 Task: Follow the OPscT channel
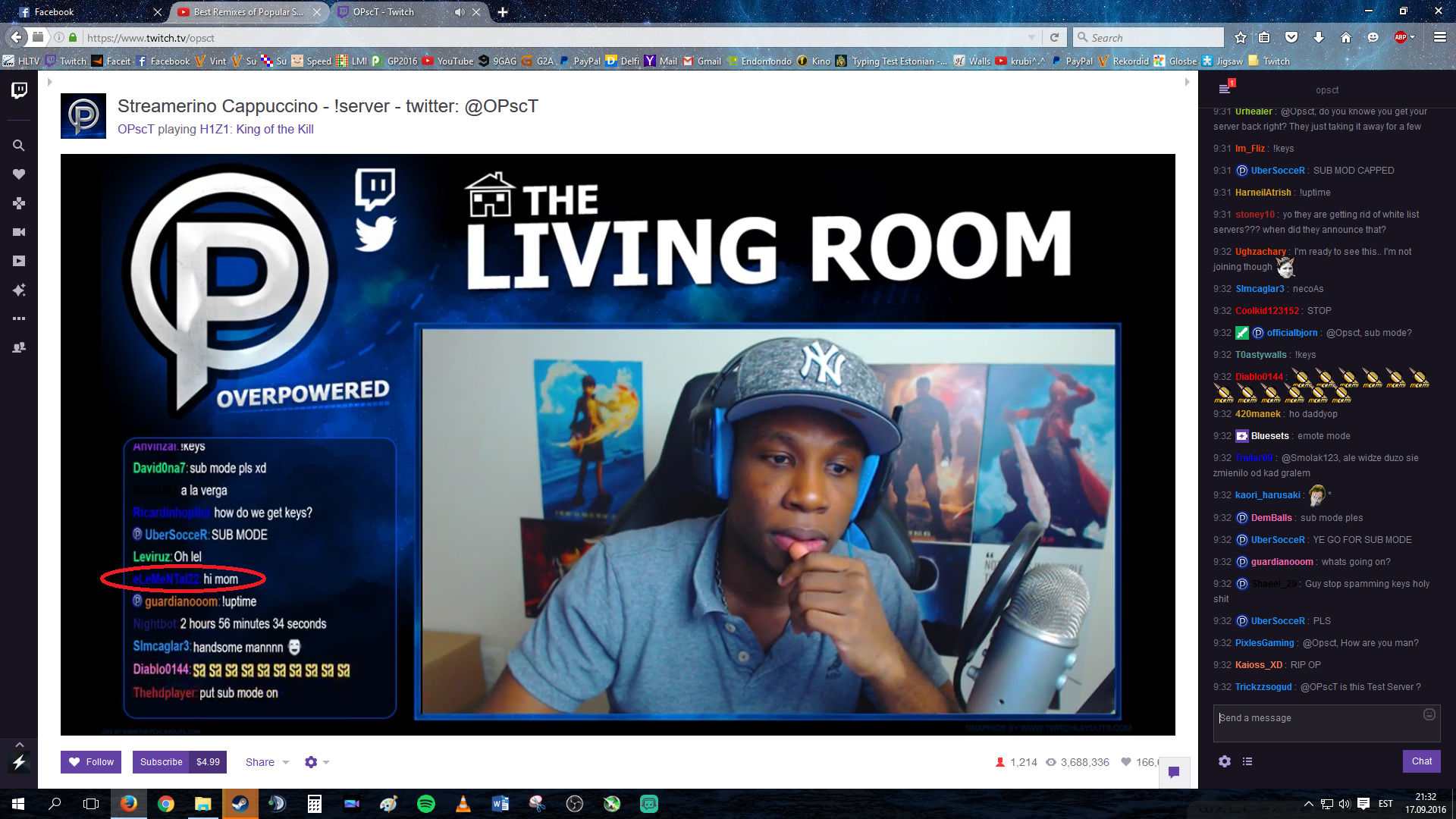tap(91, 762)
